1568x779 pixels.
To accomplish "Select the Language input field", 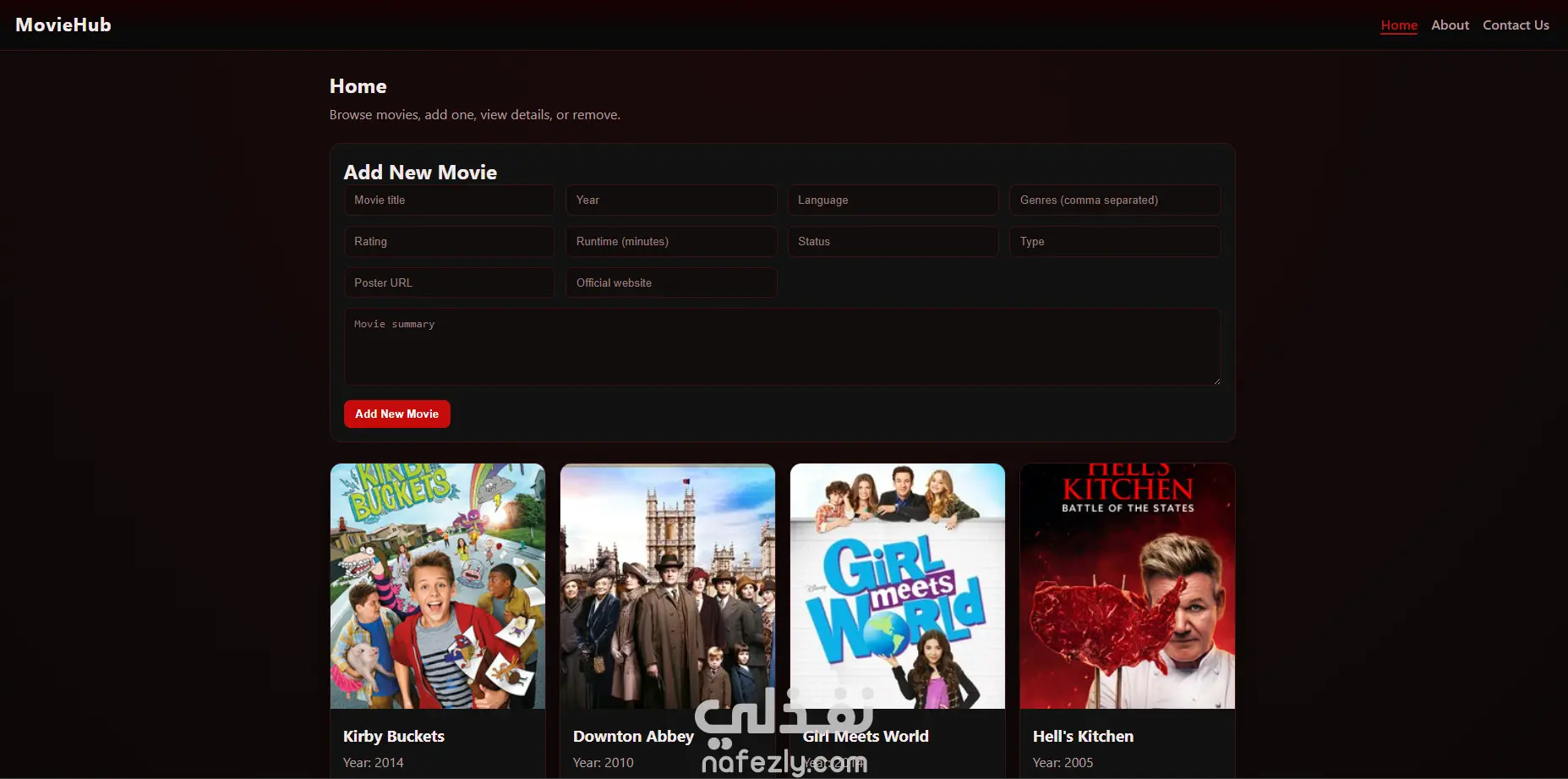I will coord(893,200).
